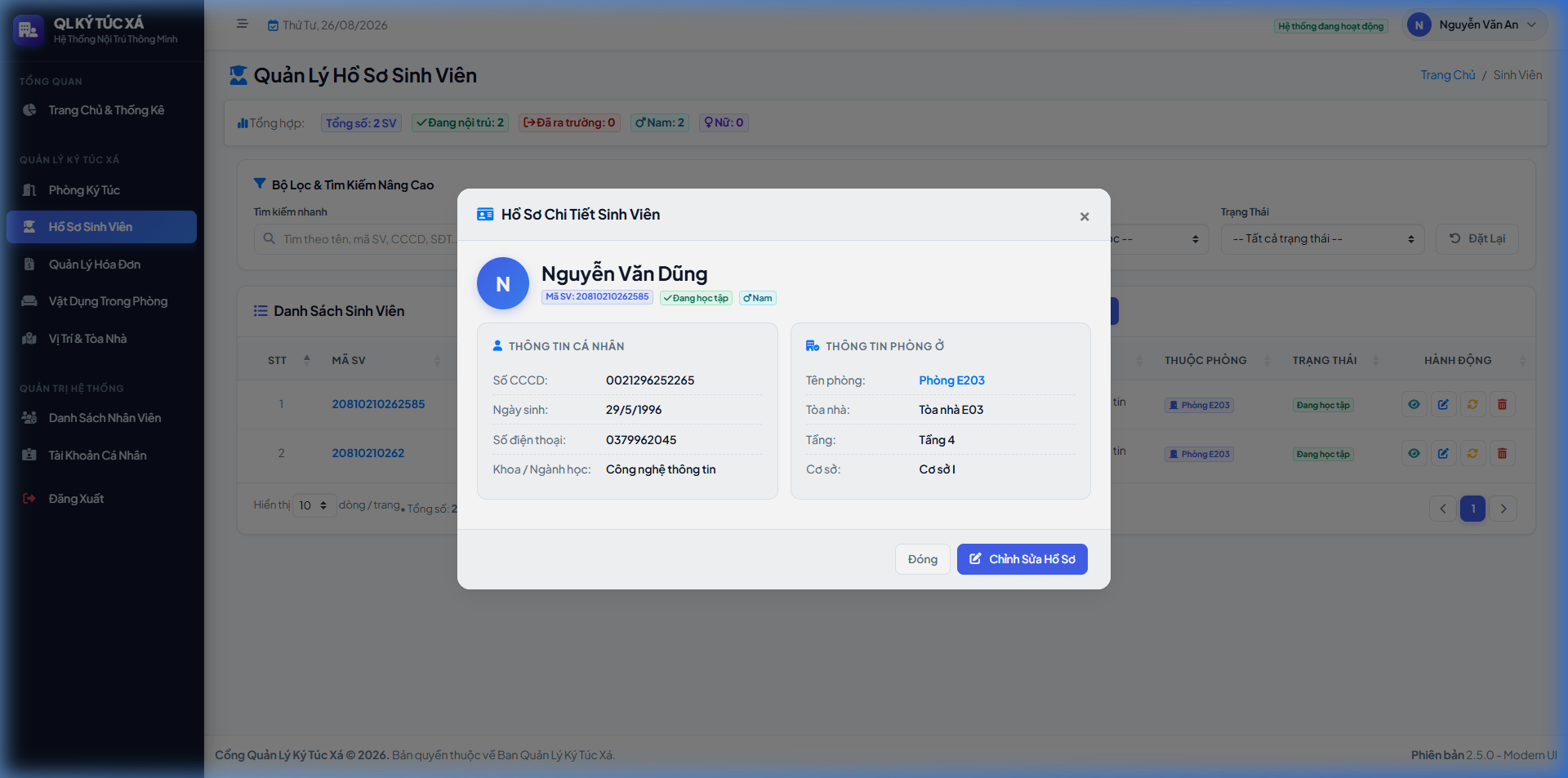This screenshot has width=1568, height=778.
Task: Delete trash icon for student 20810210262
Action: point(1502,454)
